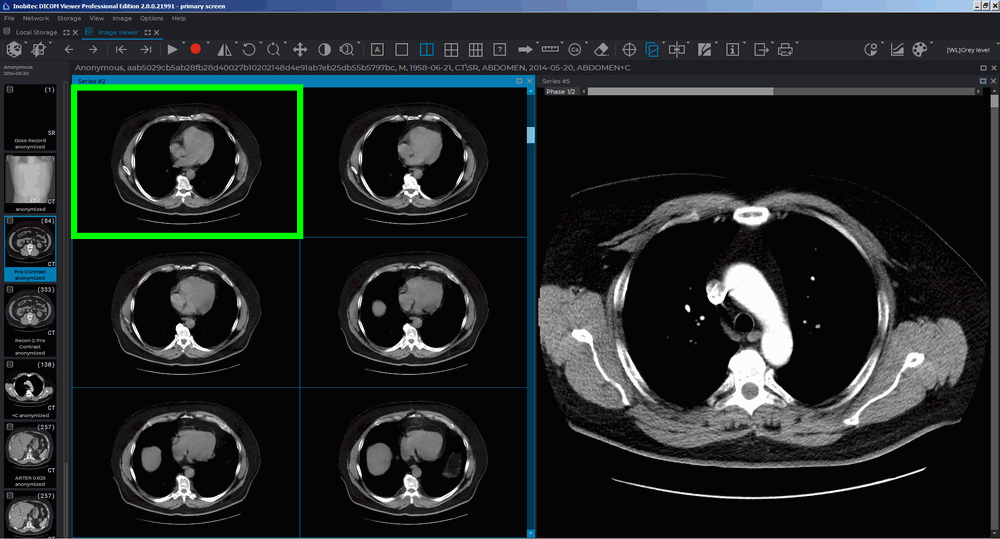The width and height of the screenshot is (1000, 539).
Task: Expand color palette dropdown arrow
Action: pyautogui.click(x=931, y=43)
